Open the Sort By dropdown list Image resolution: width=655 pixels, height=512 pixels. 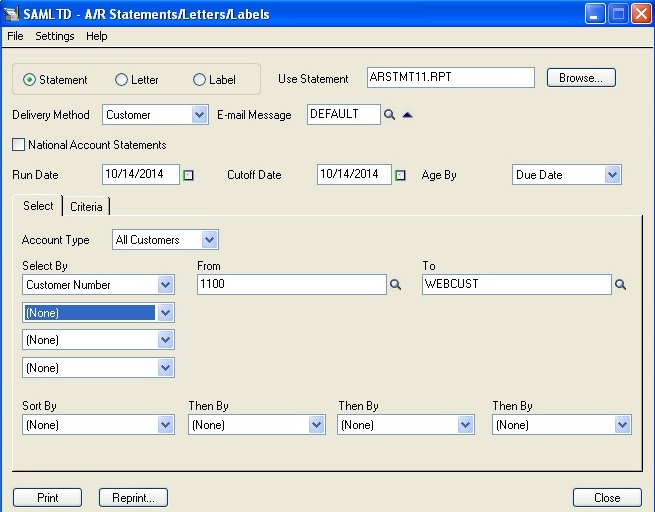click(x=166, y=425)
